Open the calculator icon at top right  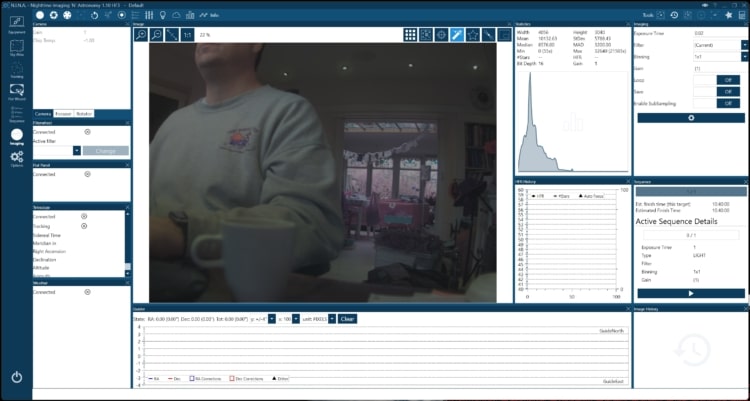tap(742, 15)
